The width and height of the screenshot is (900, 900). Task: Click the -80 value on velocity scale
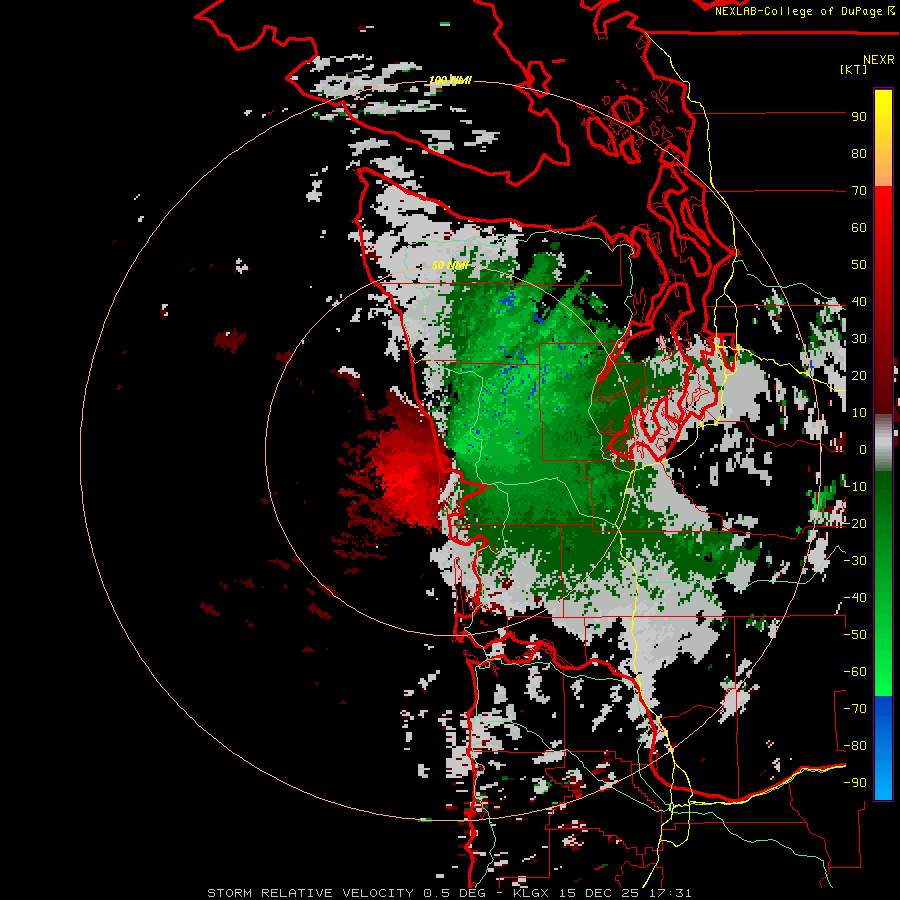click(855, 746)
